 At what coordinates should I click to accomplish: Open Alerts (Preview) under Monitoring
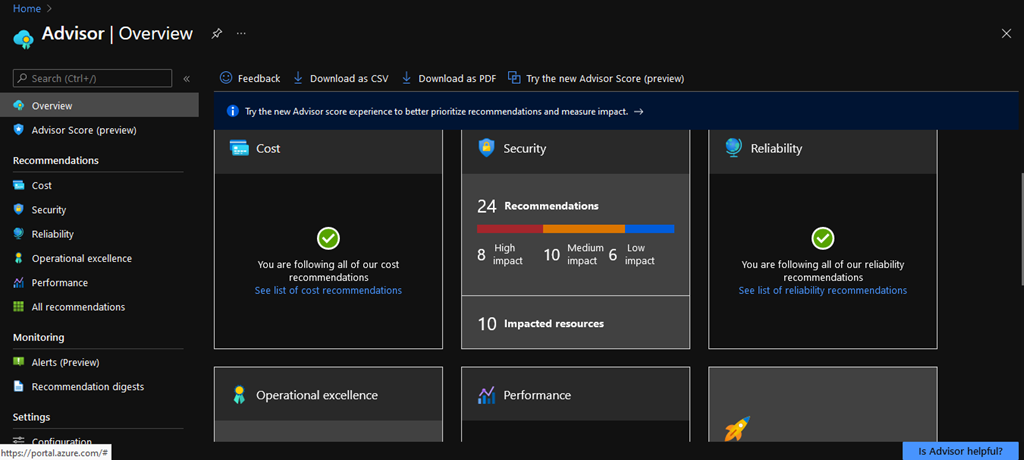pos(65,362)
